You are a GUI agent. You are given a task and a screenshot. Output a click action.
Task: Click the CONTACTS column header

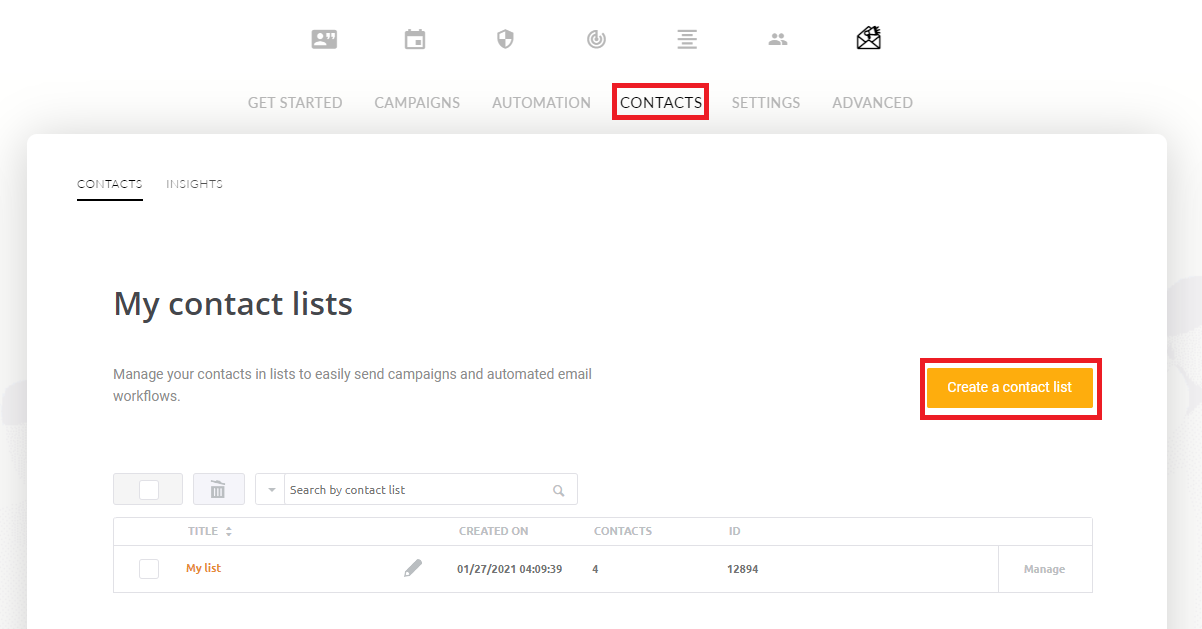point(623,531)
